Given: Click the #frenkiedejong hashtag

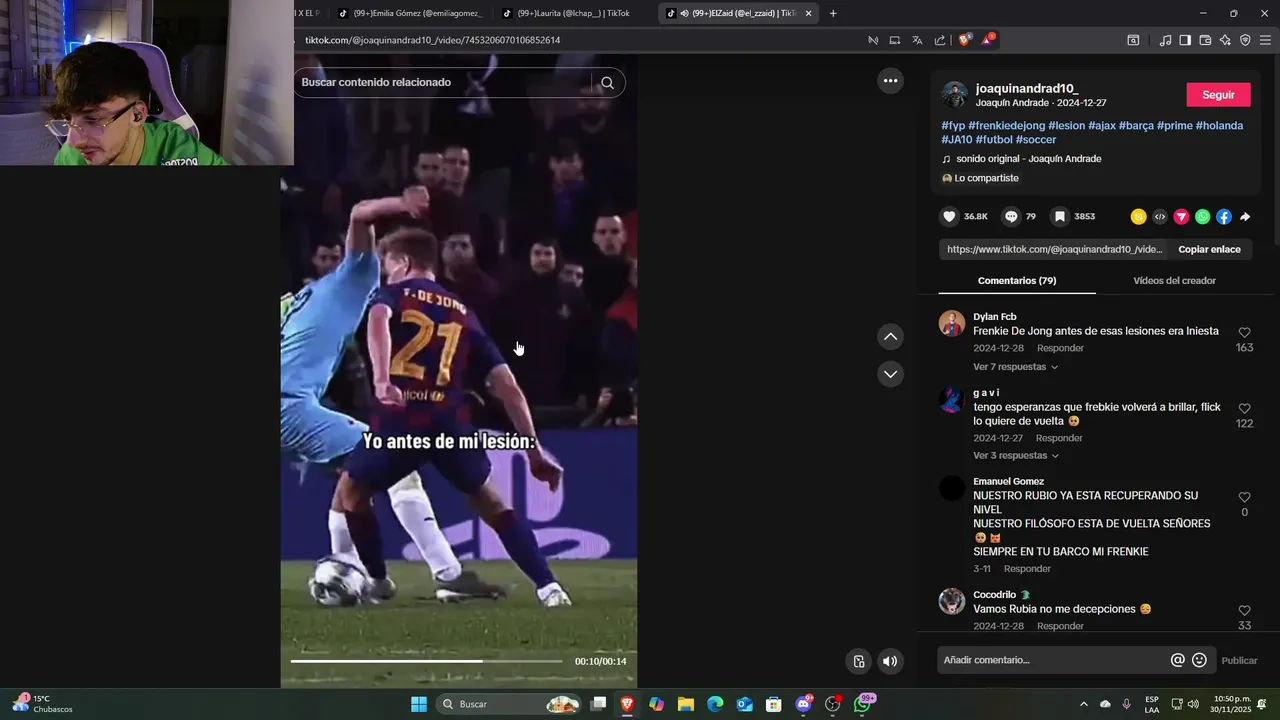Looking at the screenshot, I should pos(1006,126).
